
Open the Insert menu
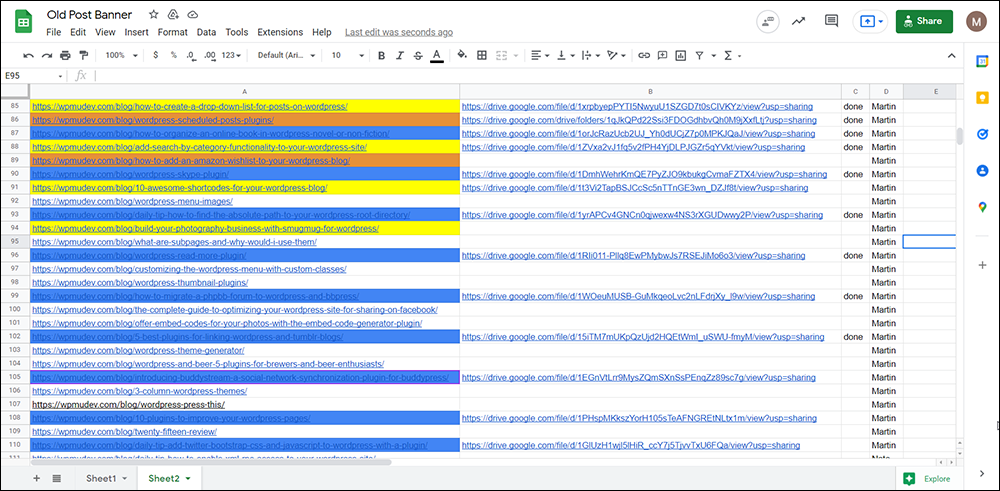(136, 32)
